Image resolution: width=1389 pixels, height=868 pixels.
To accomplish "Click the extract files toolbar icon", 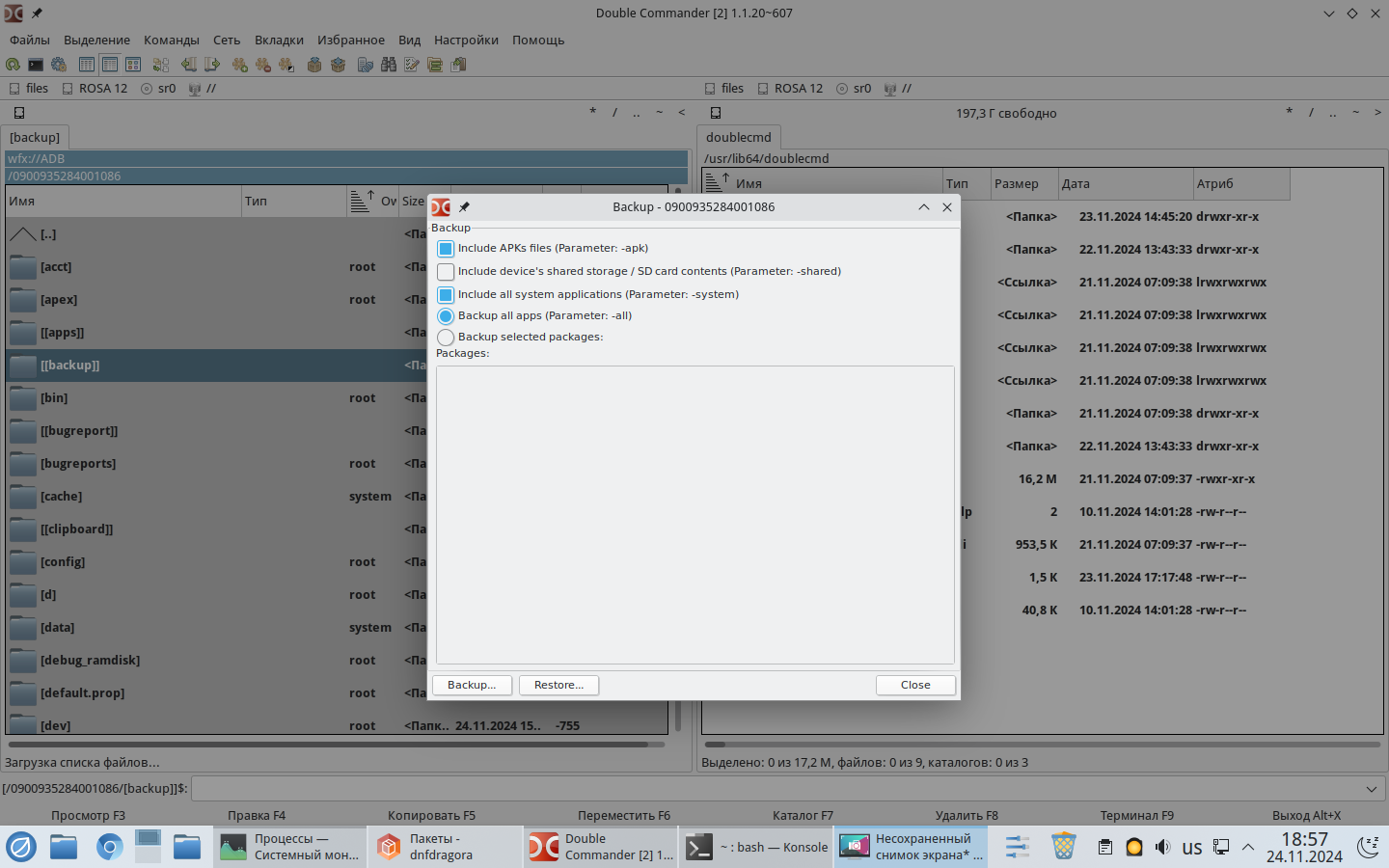I will pyautogui.click(x=338, y=65).
